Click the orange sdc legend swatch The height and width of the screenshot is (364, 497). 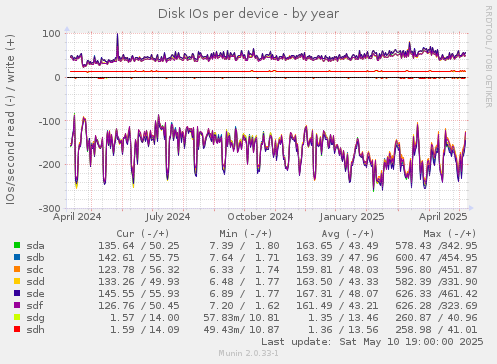[x=17, y=269]
